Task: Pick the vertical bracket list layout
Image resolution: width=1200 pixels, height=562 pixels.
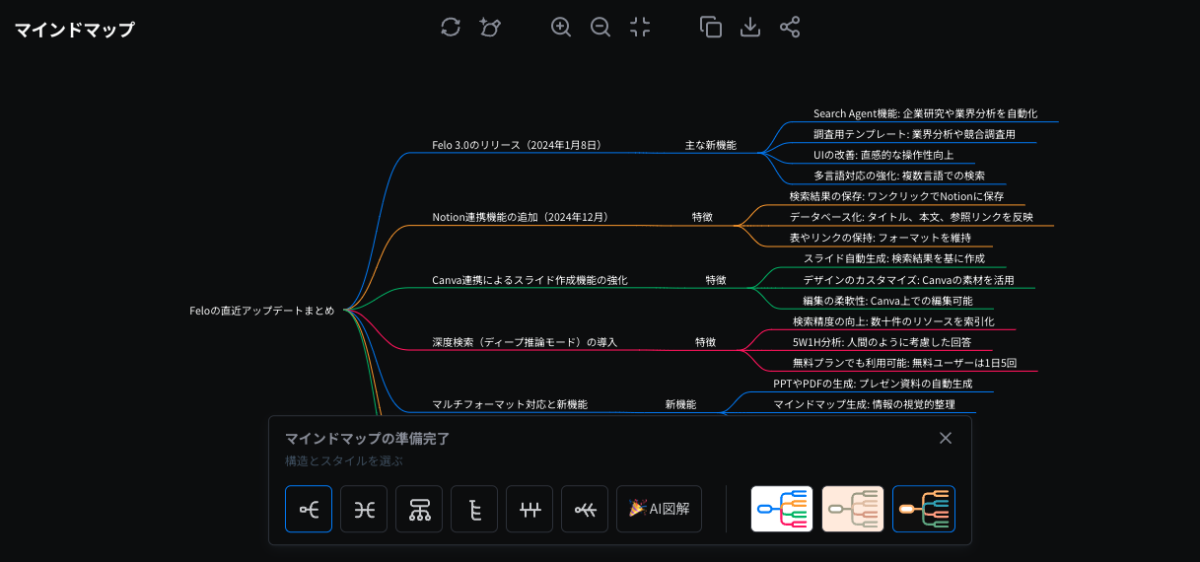Action: [x=474, y=509]
